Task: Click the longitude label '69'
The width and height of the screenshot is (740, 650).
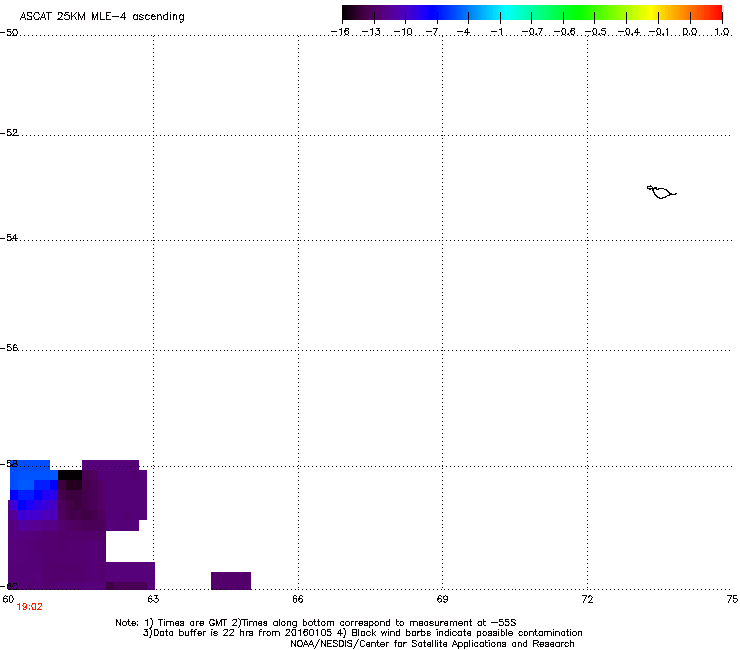Action: point(442,599)
